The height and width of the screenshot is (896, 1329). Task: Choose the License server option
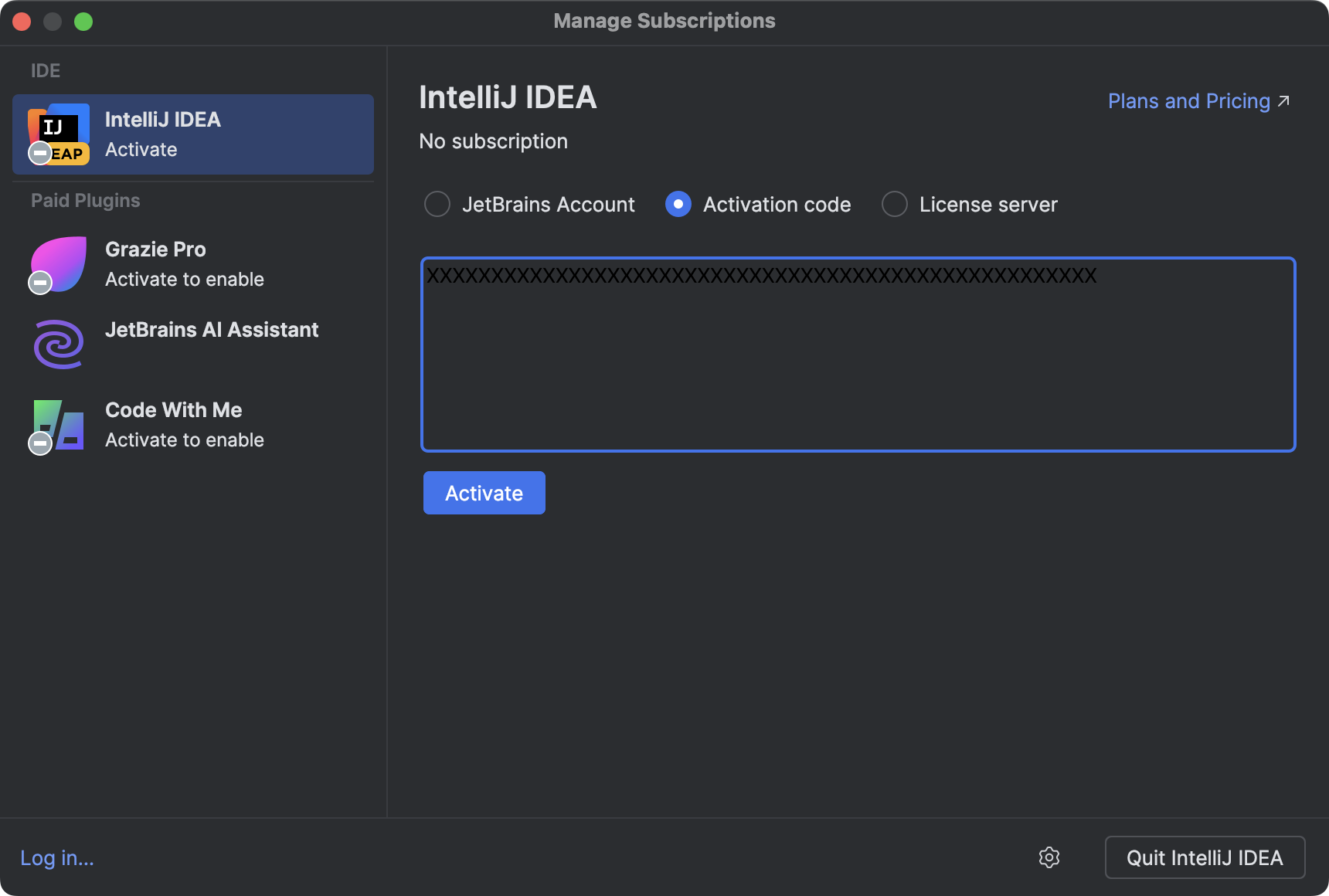pos(894,204)
